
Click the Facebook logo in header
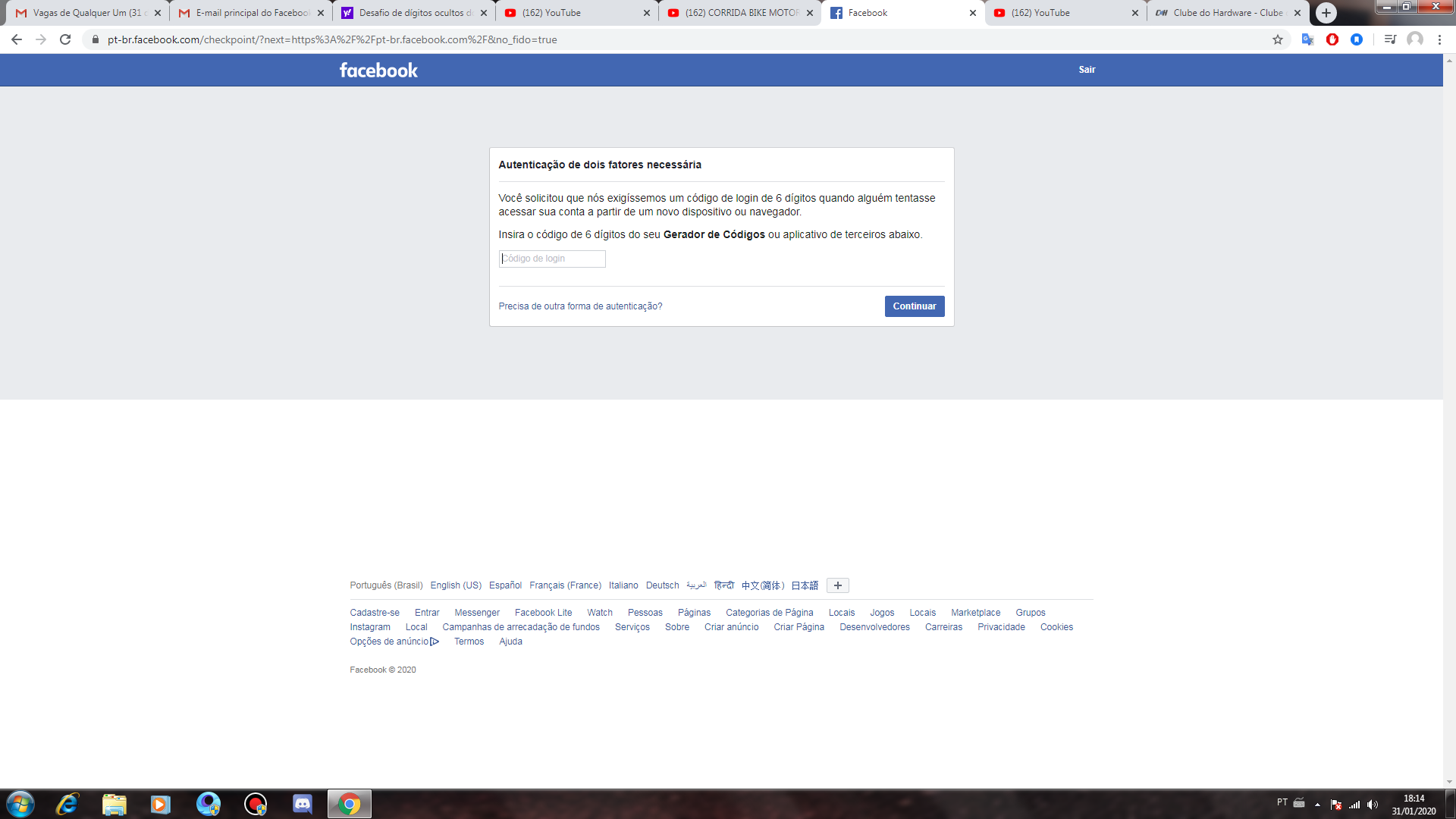tap(378, 70)
